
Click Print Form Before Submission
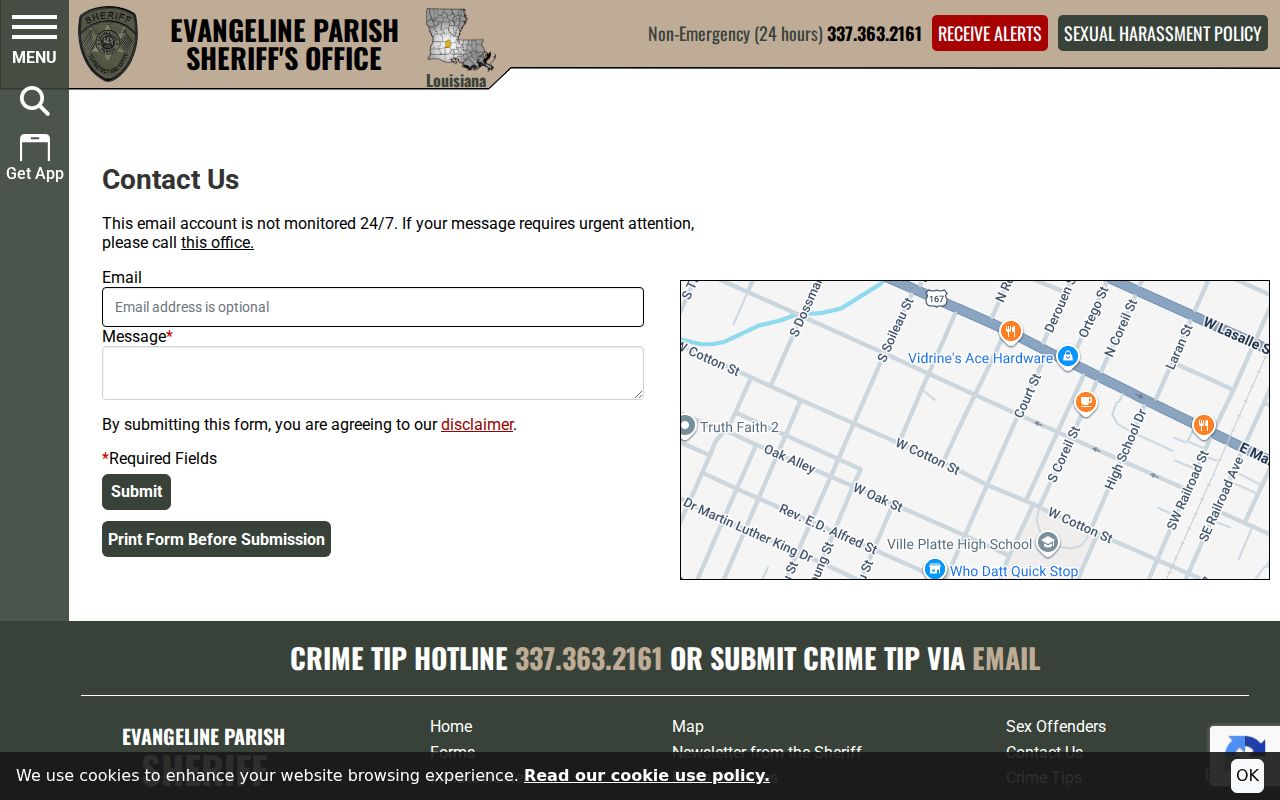click(x=216, y=539)
